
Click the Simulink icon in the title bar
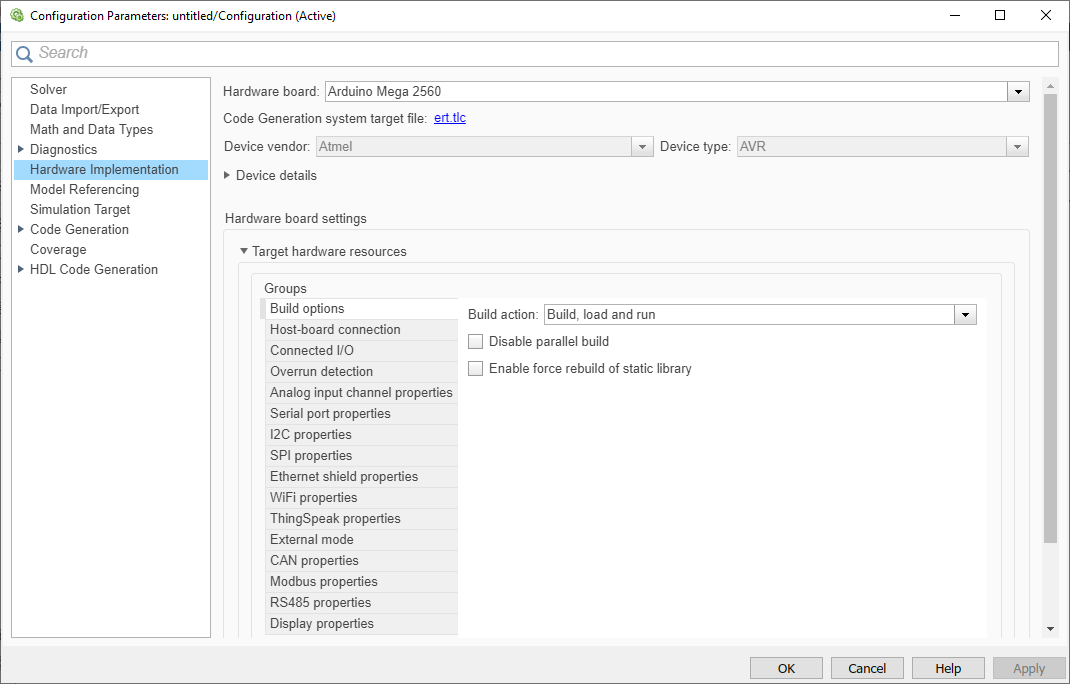tap(16, 15)
